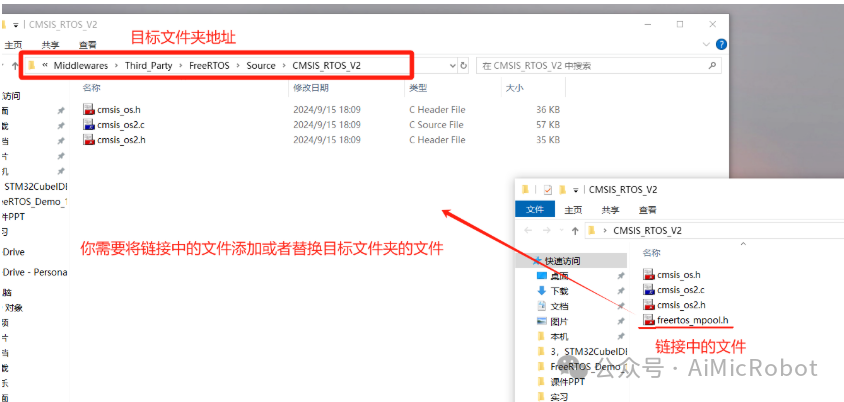The height and width of the screenshot is (402, 844).
Task: Open the 共享 tab in main window
Action: (x=50, y=45)
